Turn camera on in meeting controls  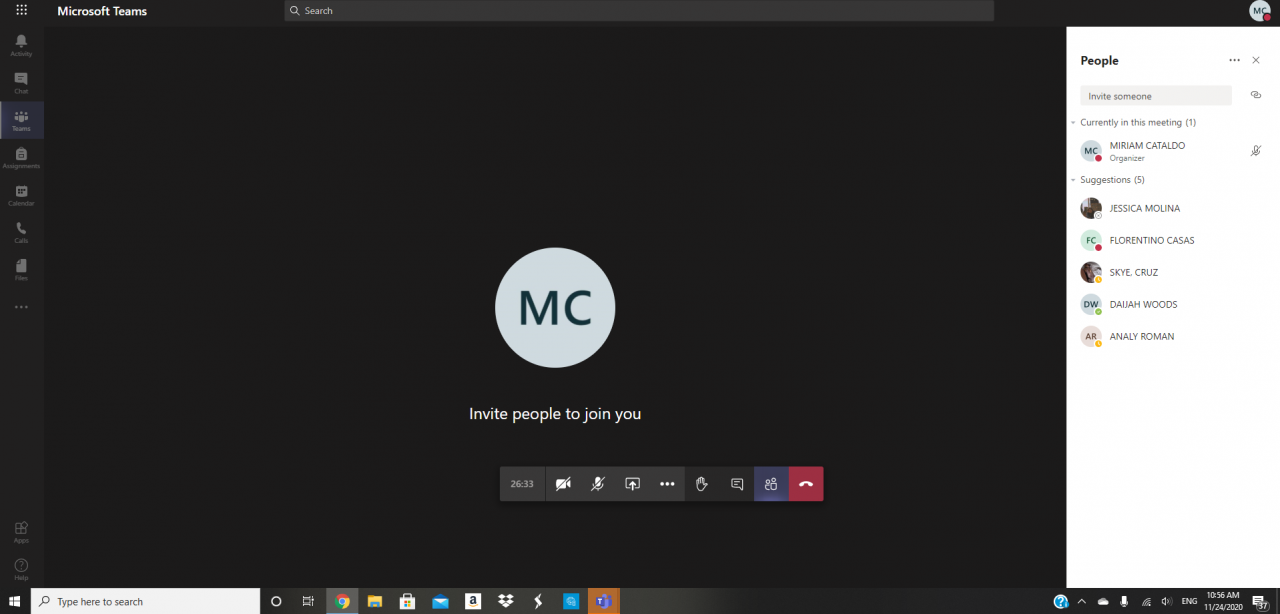pyautogui.click(x=563, y=484)
